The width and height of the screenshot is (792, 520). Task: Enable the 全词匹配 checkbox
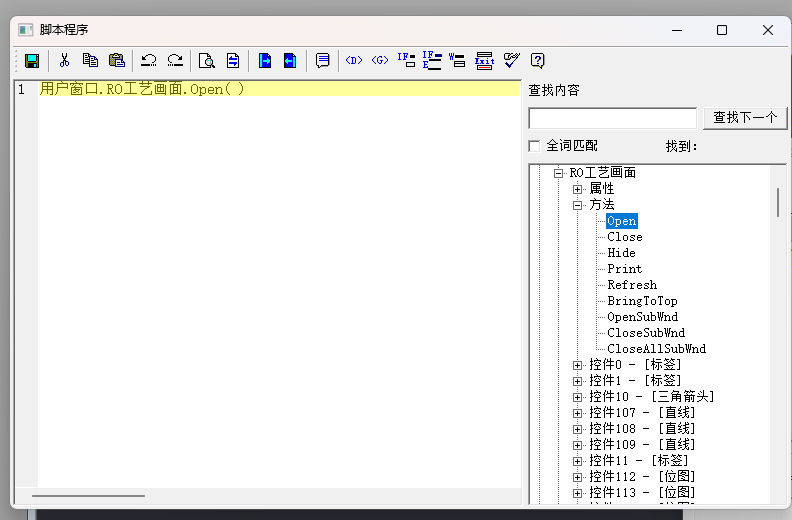click(x=534, y=146)
